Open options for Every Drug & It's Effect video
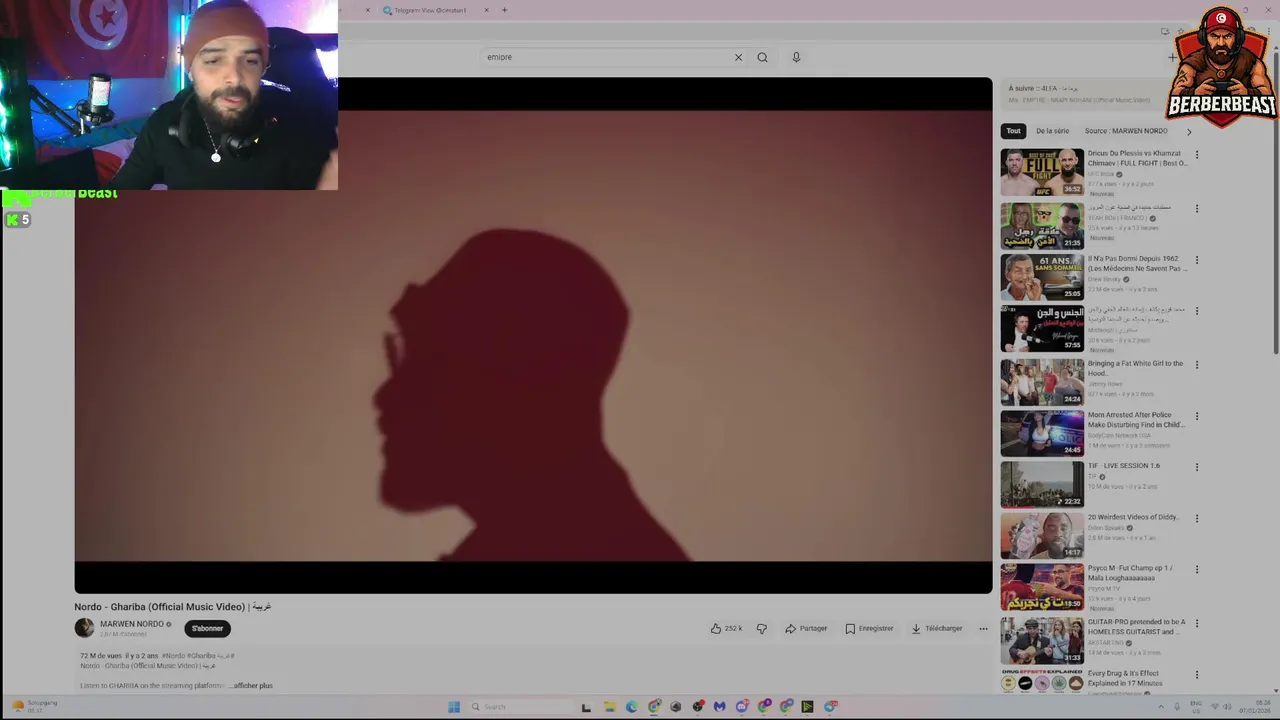1280x720 pixels. tap(1197, 675)
